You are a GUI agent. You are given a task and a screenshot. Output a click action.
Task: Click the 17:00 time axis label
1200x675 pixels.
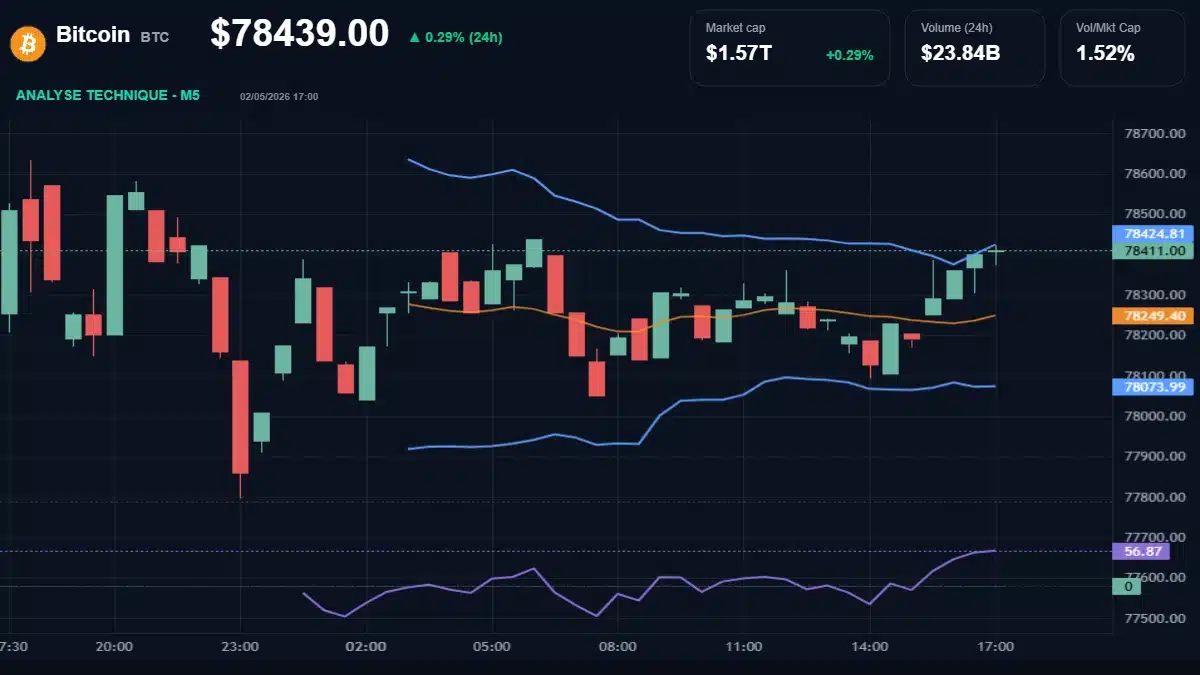(996, 647)
